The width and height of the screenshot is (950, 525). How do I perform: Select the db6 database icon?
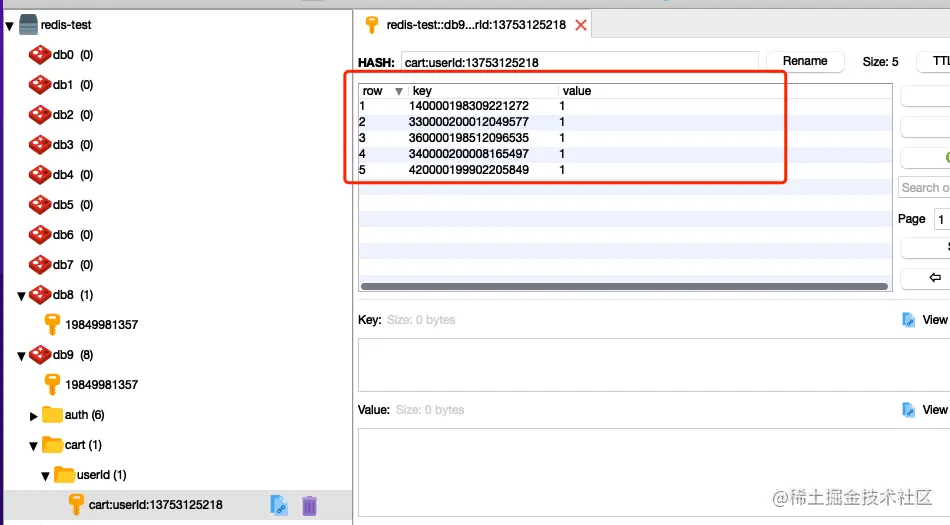coord(39,234)
